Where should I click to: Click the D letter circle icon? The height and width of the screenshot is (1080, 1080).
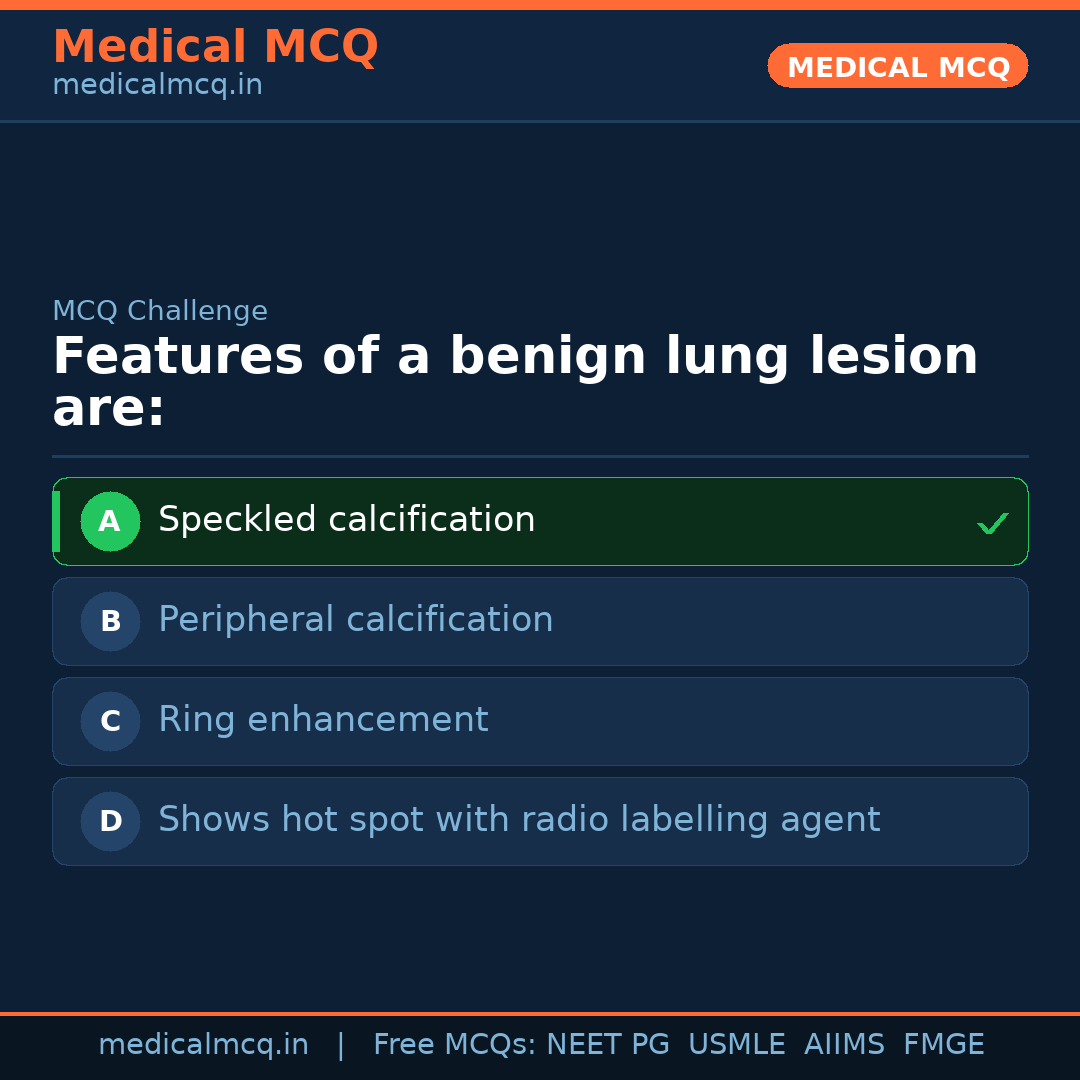click(110, 821)
